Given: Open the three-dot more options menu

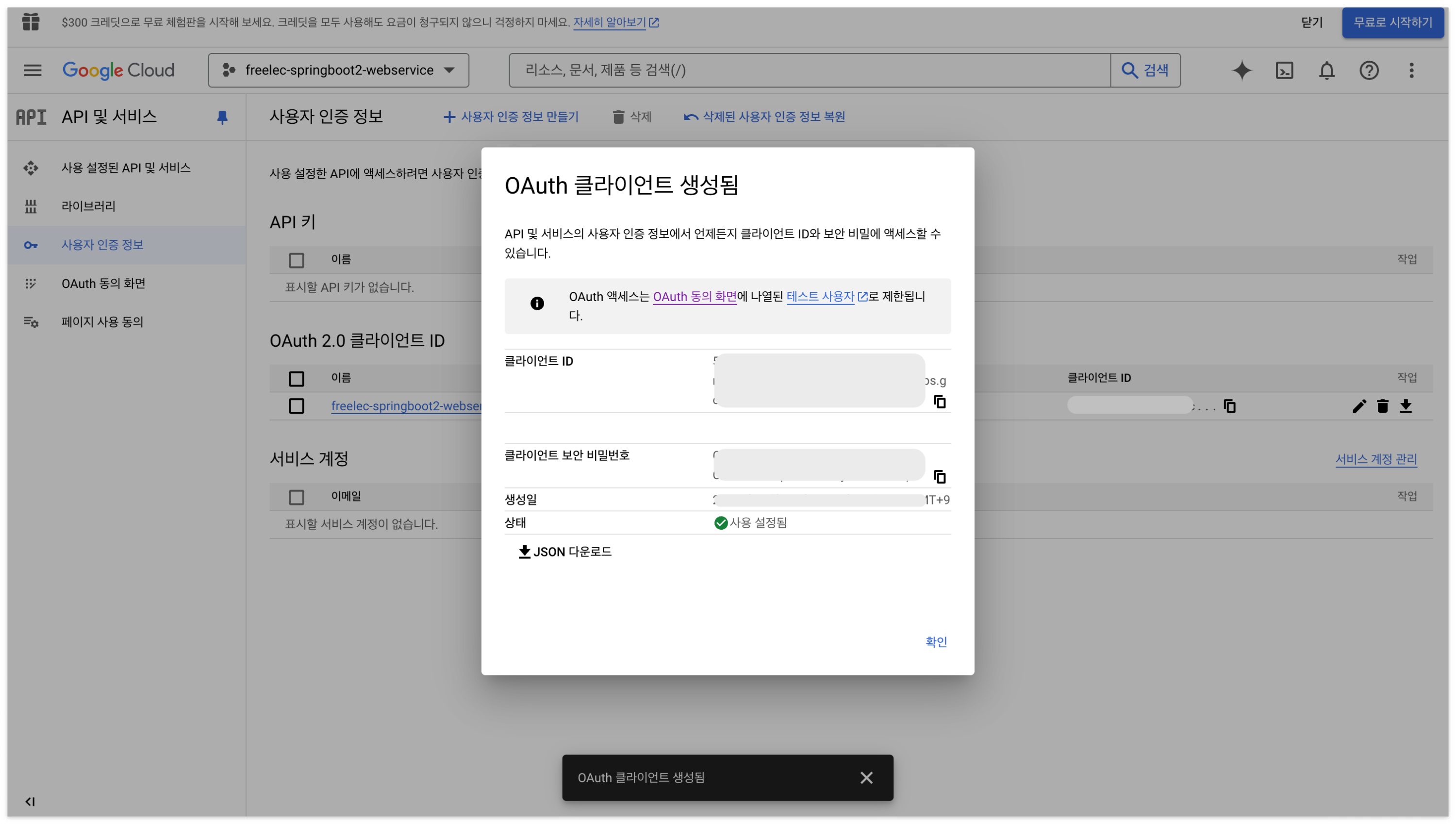Looking at the screenshot, I should [x=1411, y=70].
